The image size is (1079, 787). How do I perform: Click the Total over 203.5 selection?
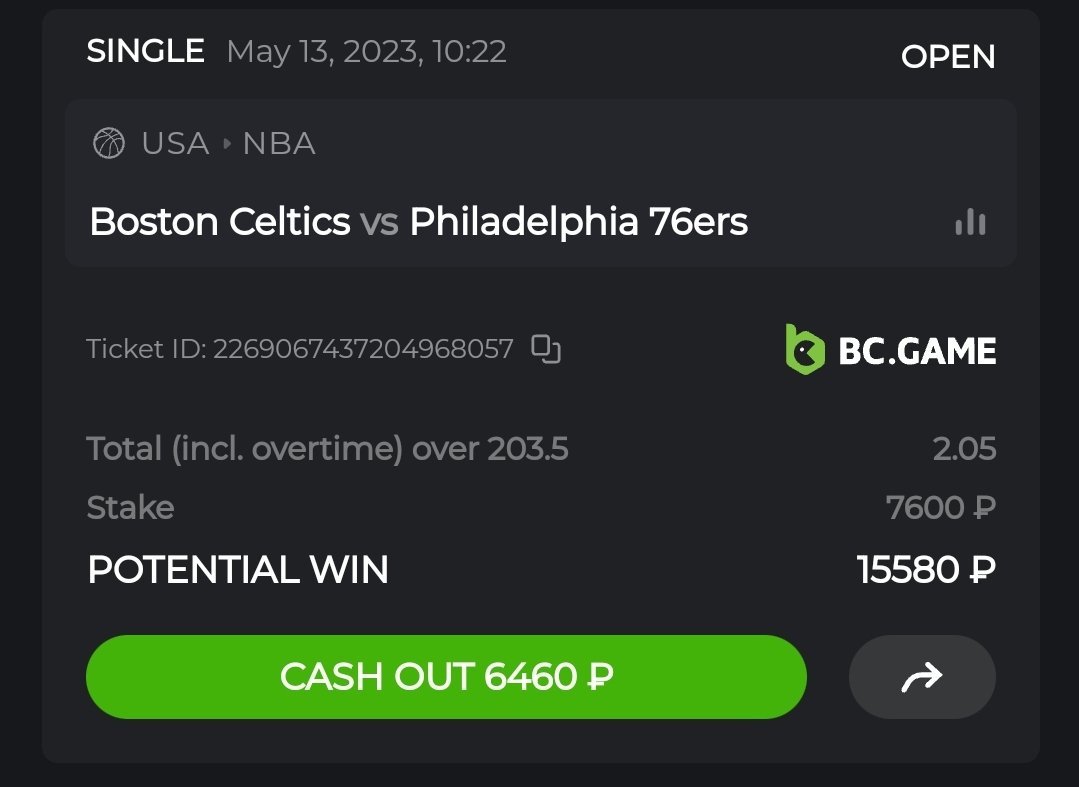point(327,449)
